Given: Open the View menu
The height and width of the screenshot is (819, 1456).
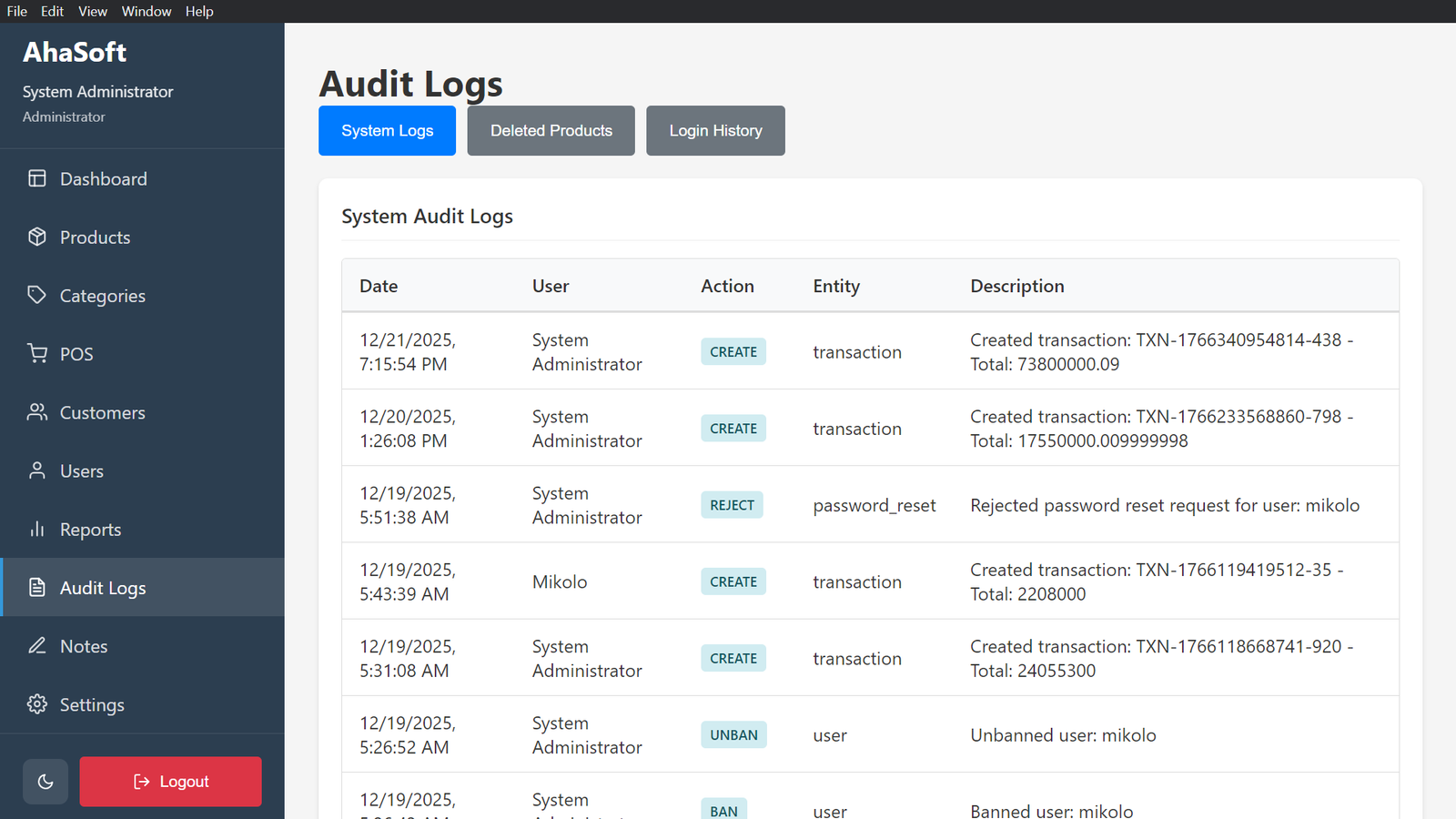Looking at the screenshot, I should 93,11.
